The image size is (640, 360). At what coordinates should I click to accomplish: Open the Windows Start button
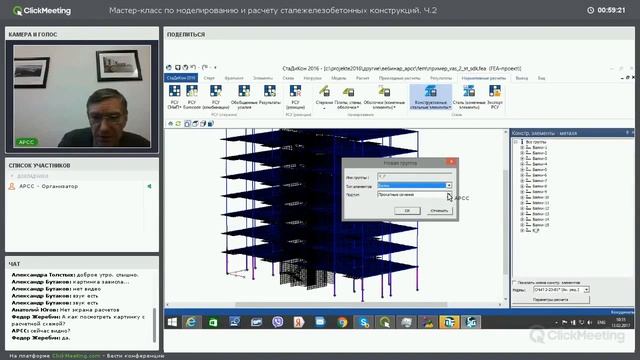tap(172, 322)
